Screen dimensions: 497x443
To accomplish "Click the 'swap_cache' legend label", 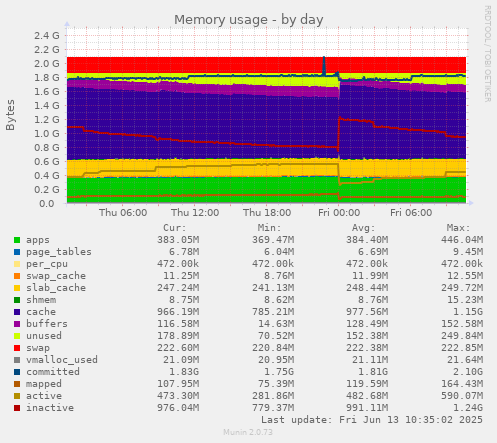I will coord(56,276).
